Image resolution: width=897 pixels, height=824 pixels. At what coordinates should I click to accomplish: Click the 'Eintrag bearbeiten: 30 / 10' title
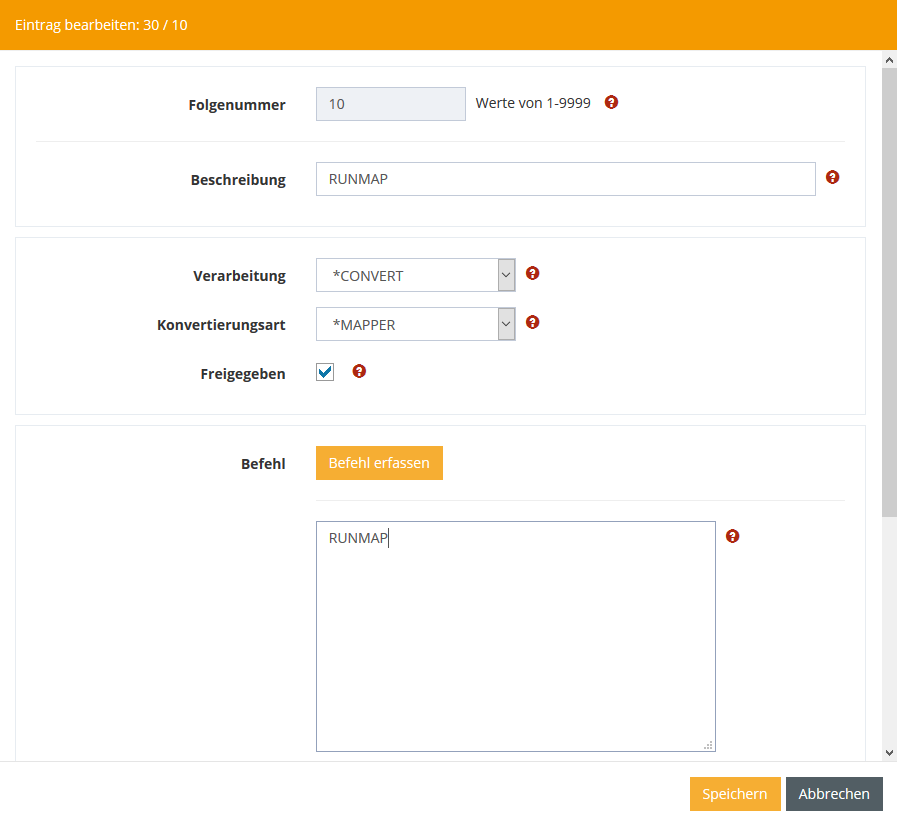(101, 25)
